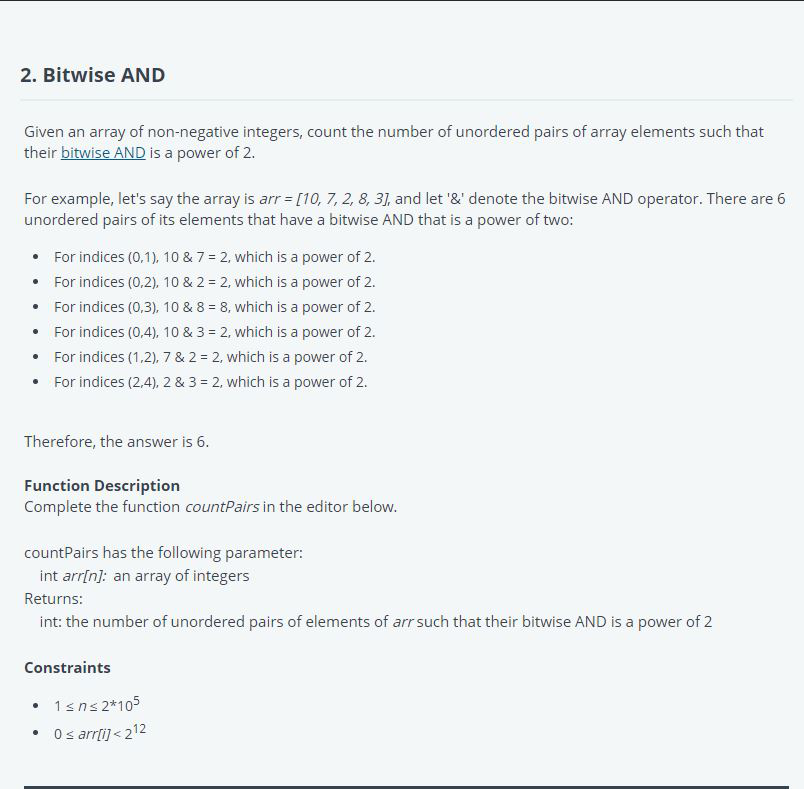Click the constraint 0 ≤ arr[i] < 2^12
The width and height of the screenshot is (804, 789).
pos(100,734)
